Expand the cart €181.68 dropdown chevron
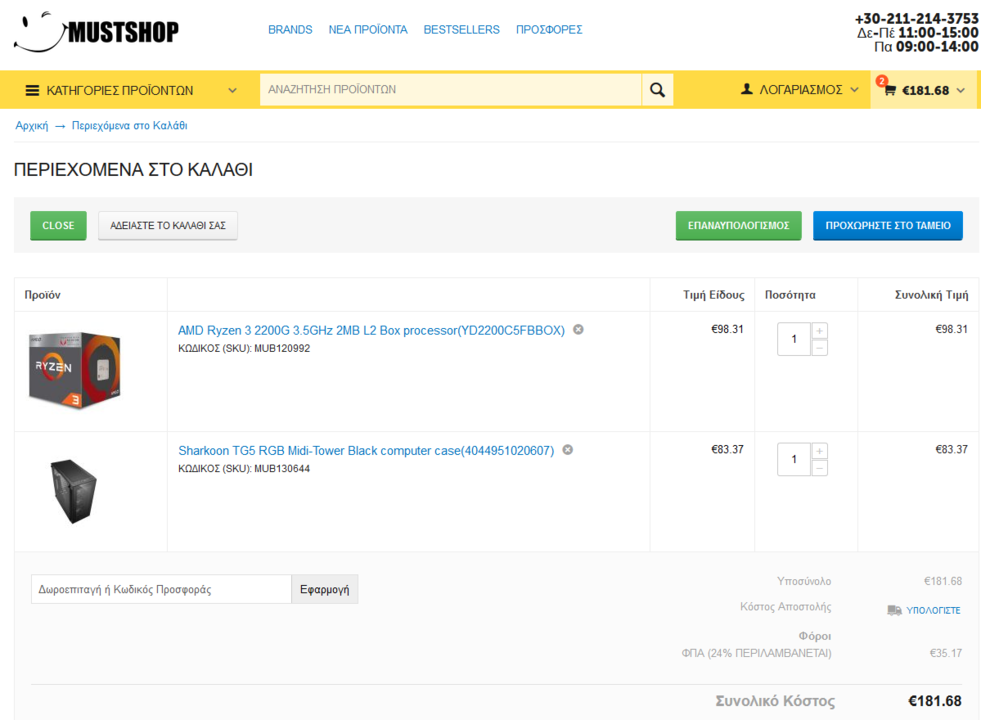This screenshot has width=981, height=720. [x=961, y=91]
